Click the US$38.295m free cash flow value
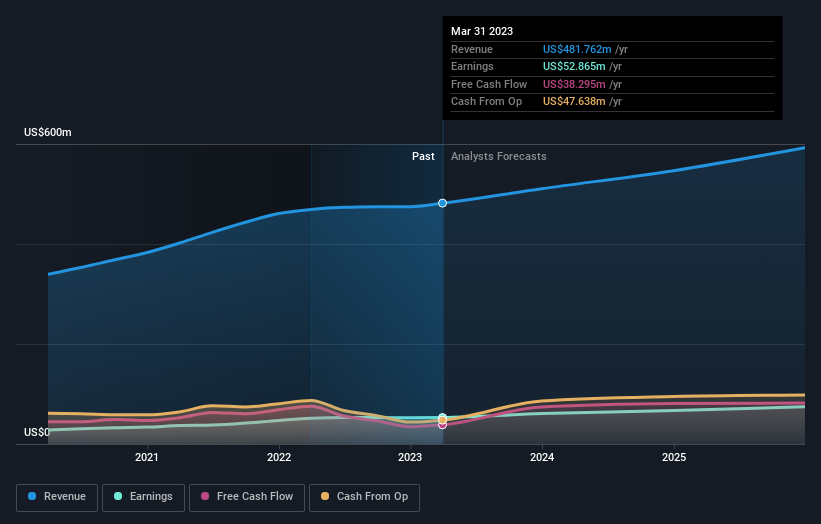 point(574,84)
